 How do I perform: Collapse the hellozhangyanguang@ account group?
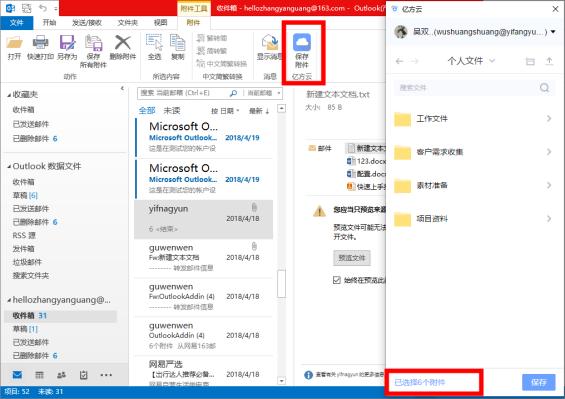[9, 300]
